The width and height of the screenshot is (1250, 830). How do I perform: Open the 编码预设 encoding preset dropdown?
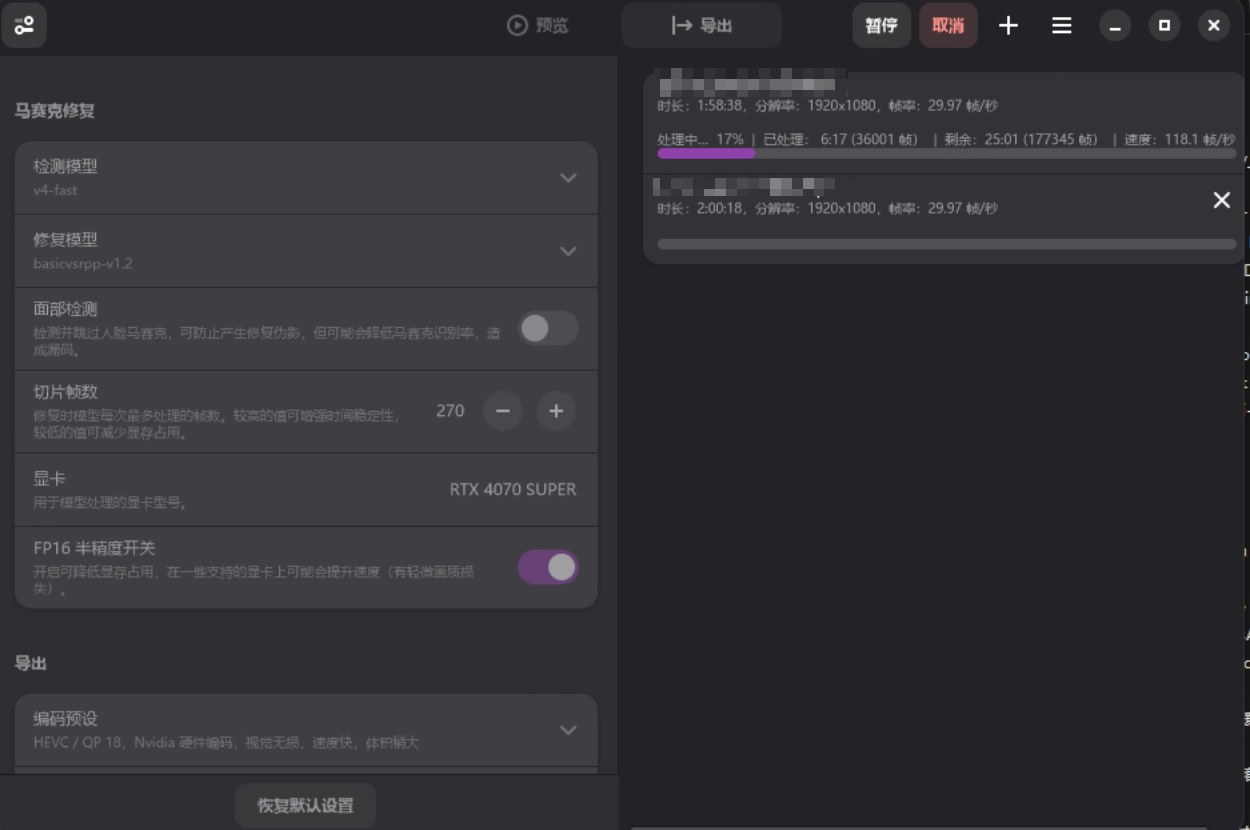[x=568, y=730]
